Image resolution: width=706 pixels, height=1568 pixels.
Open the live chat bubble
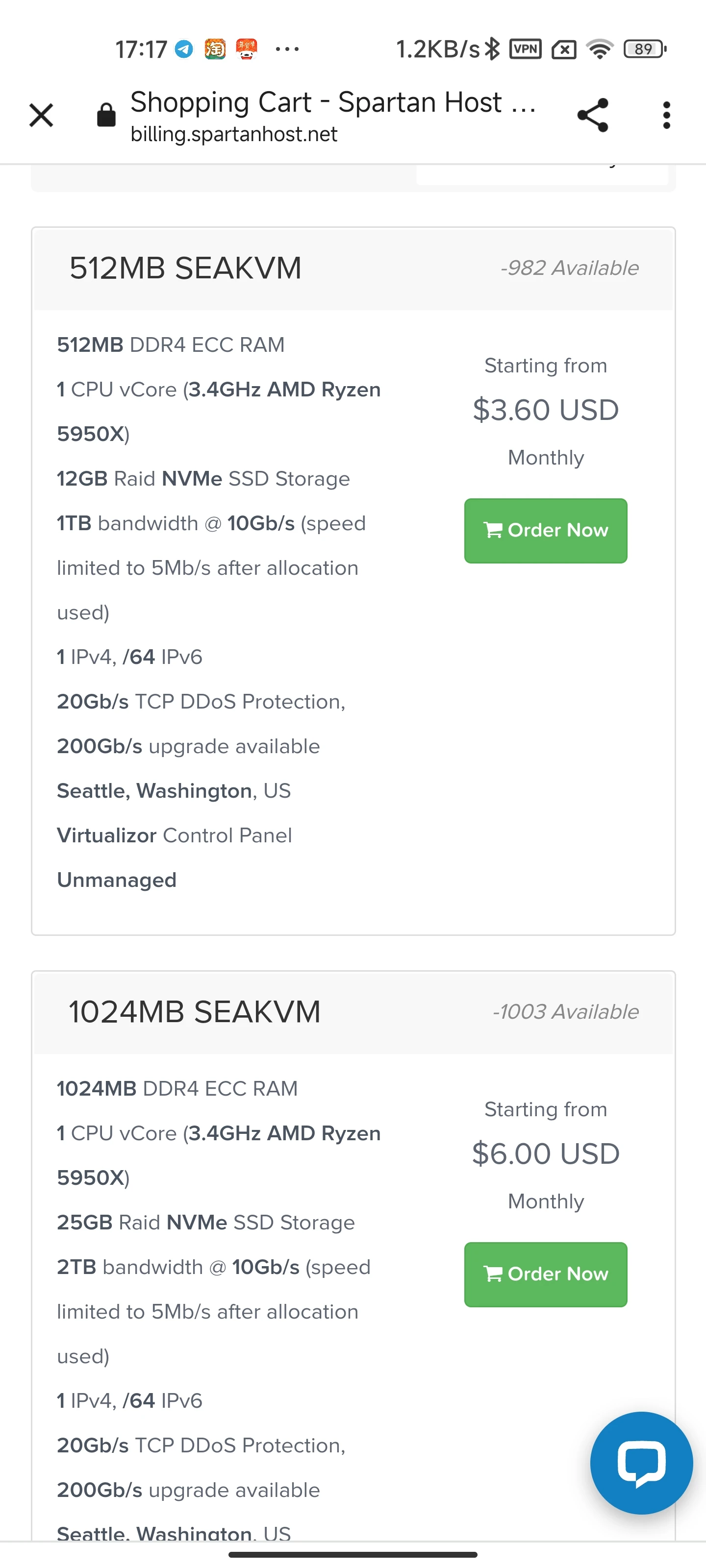641,1462
